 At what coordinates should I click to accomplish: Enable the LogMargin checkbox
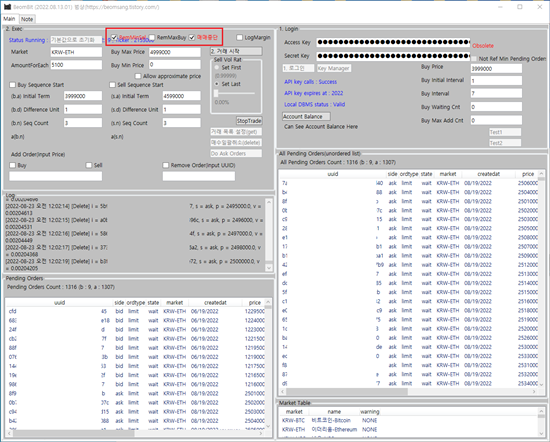pyautogui.click(x=240, y=37)
